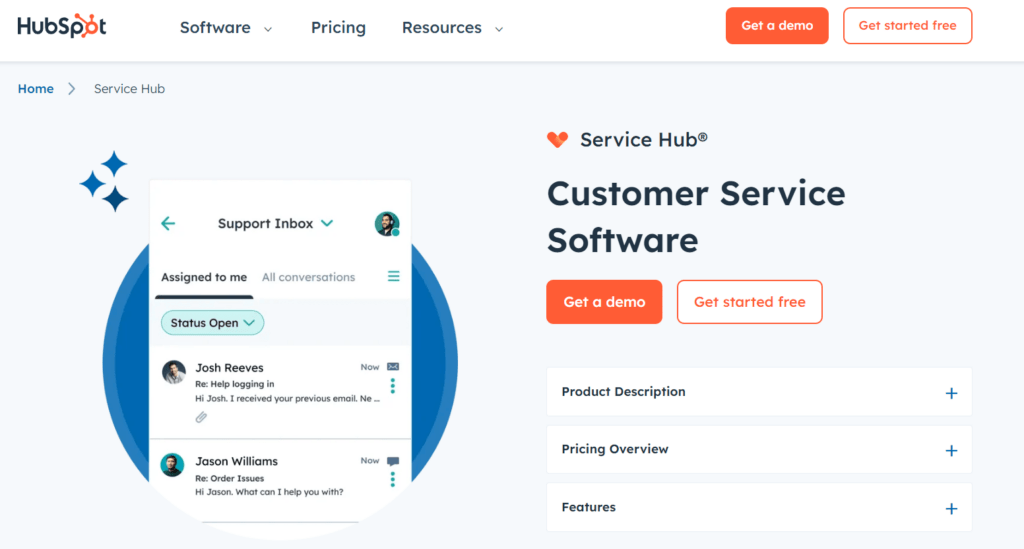Click chat bubble icon on Jason Williams row

(393, 462)
